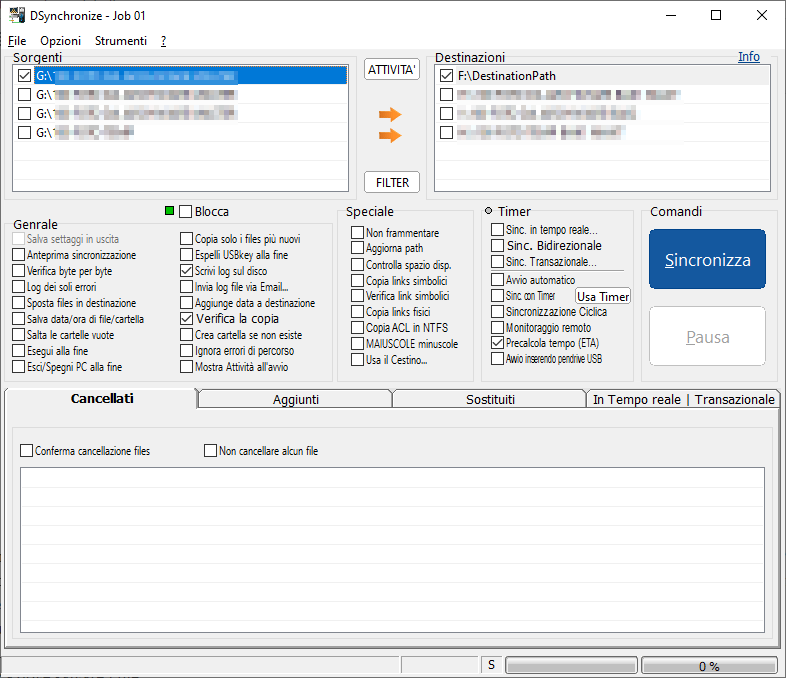This screenshot has width=786, height=678.
Task: Uncheck the F:\DestinationPath destination checkbox
Action: coord(446,76)
